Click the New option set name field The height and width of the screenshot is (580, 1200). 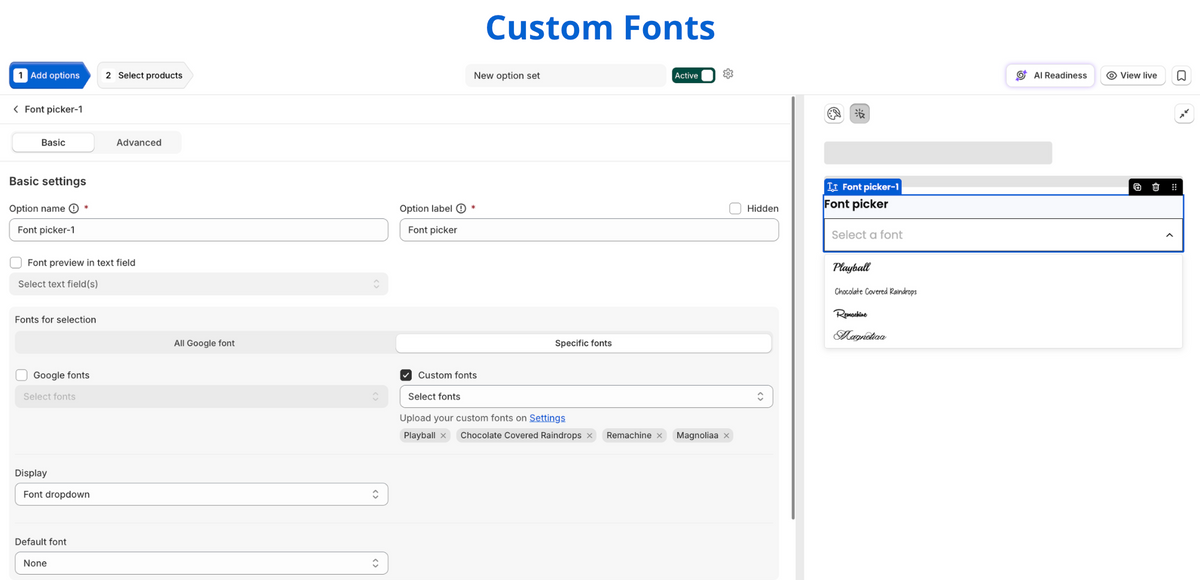click(565, 75)
